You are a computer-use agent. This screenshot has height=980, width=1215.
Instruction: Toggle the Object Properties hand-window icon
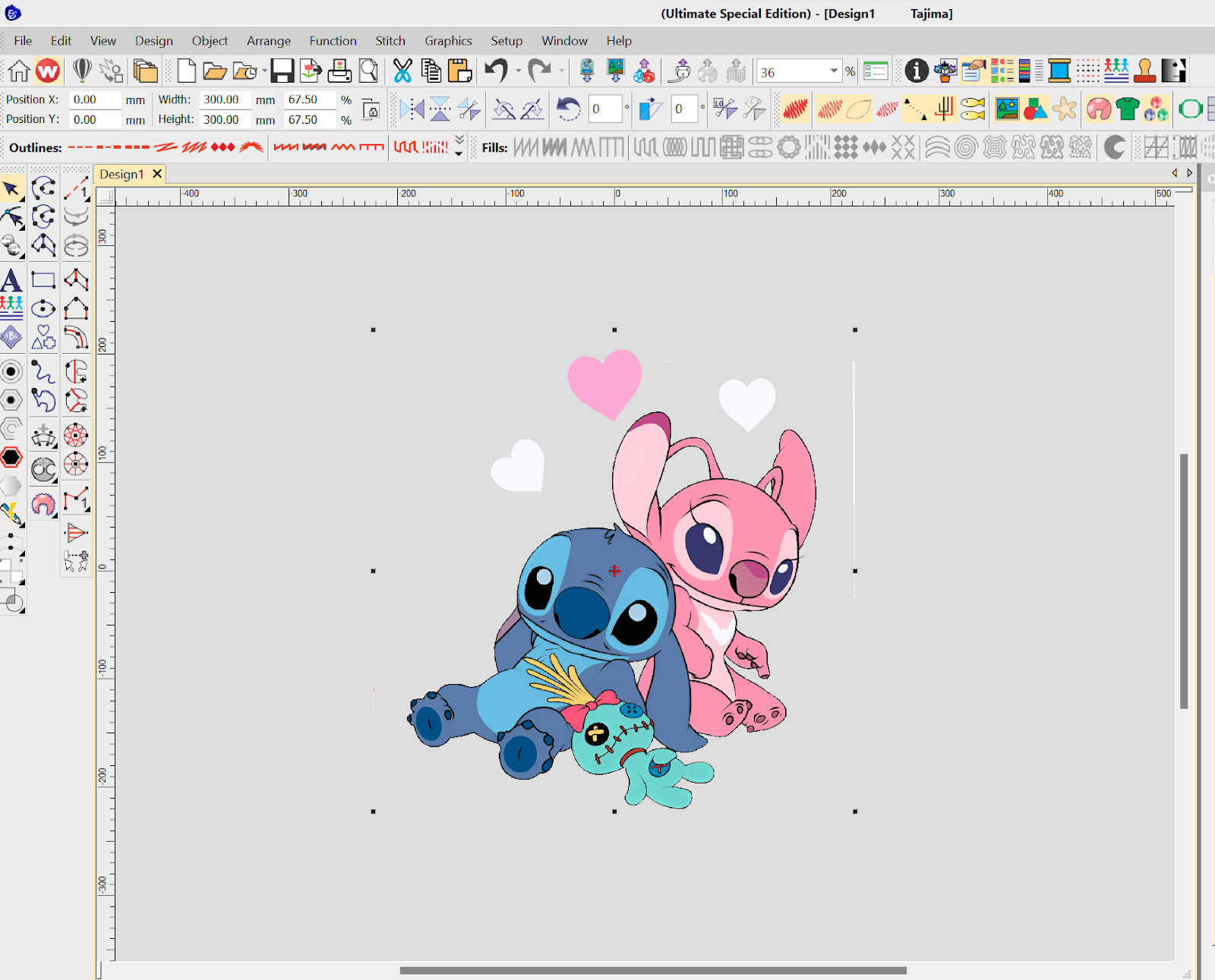pos(974,71)
